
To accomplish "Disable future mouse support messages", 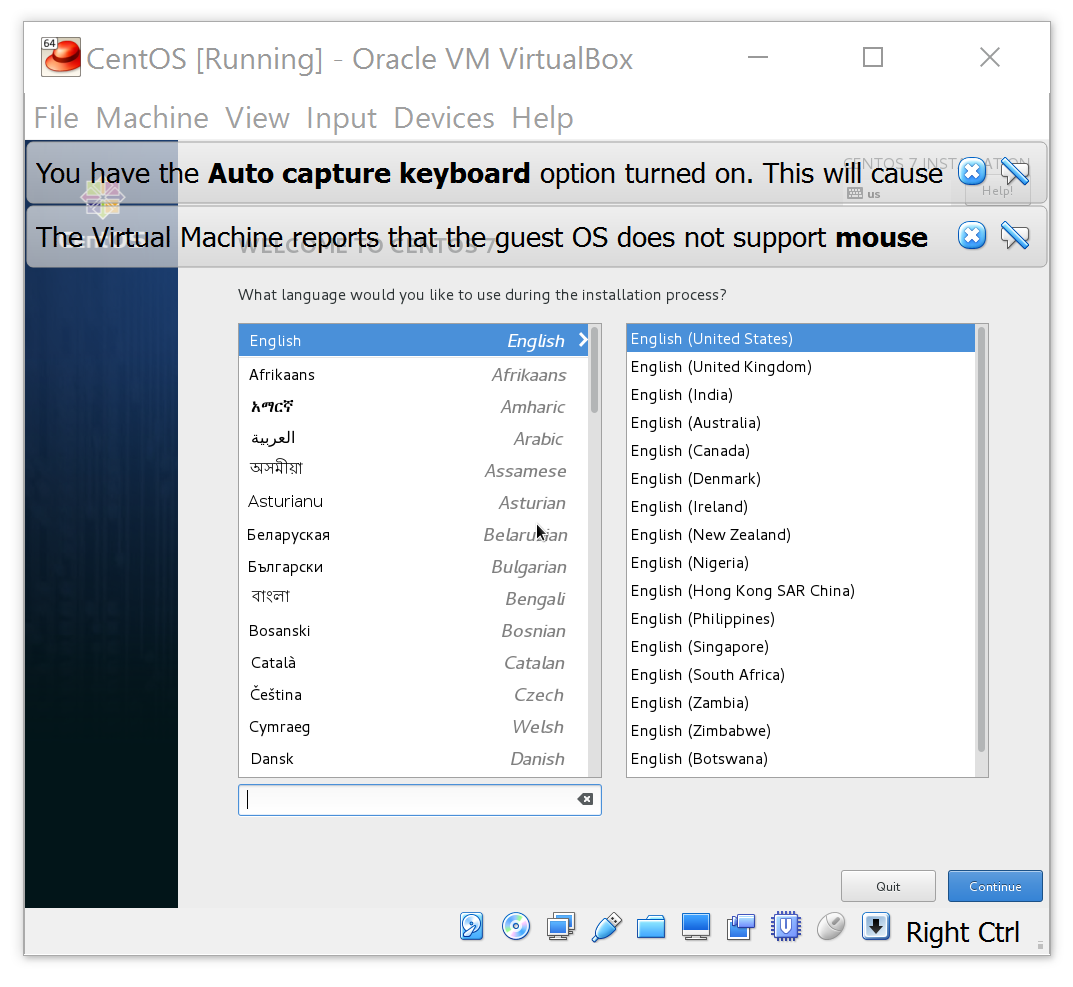I will [x=1013, y=237].
